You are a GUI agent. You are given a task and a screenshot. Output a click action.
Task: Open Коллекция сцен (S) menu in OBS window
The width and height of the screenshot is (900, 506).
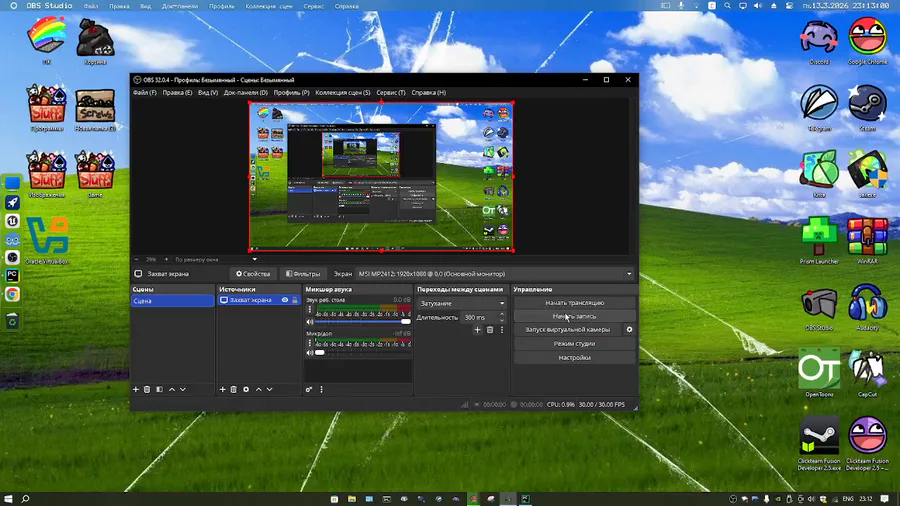[x=343, y=92]
